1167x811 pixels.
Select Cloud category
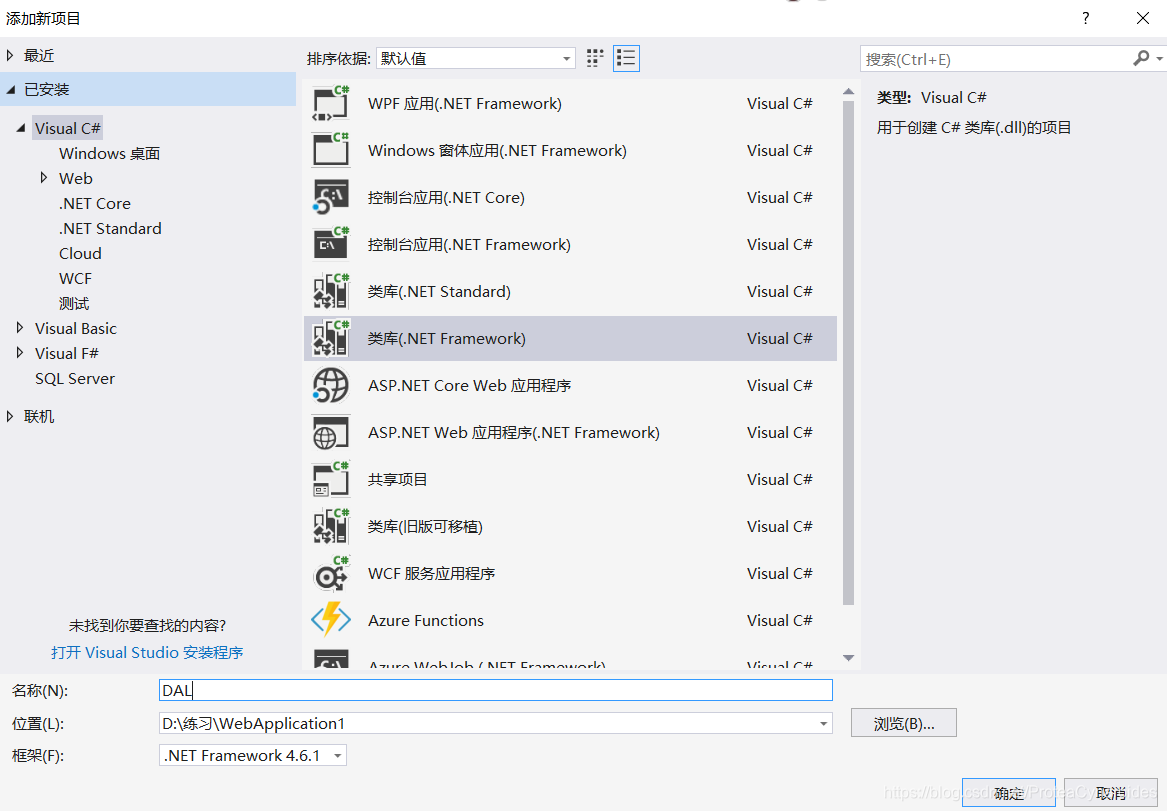pyautogui.click(x=80, y=253)
